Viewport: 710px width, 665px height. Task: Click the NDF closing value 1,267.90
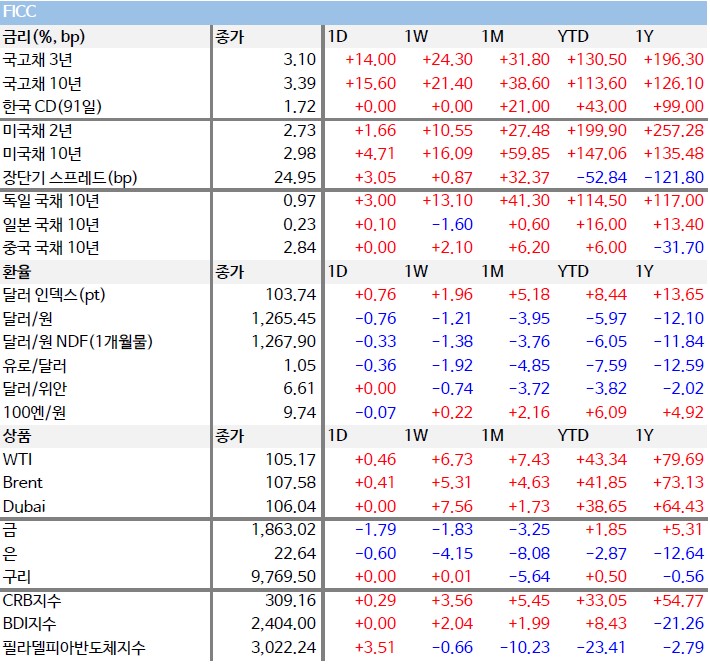(x=283, y=342)
